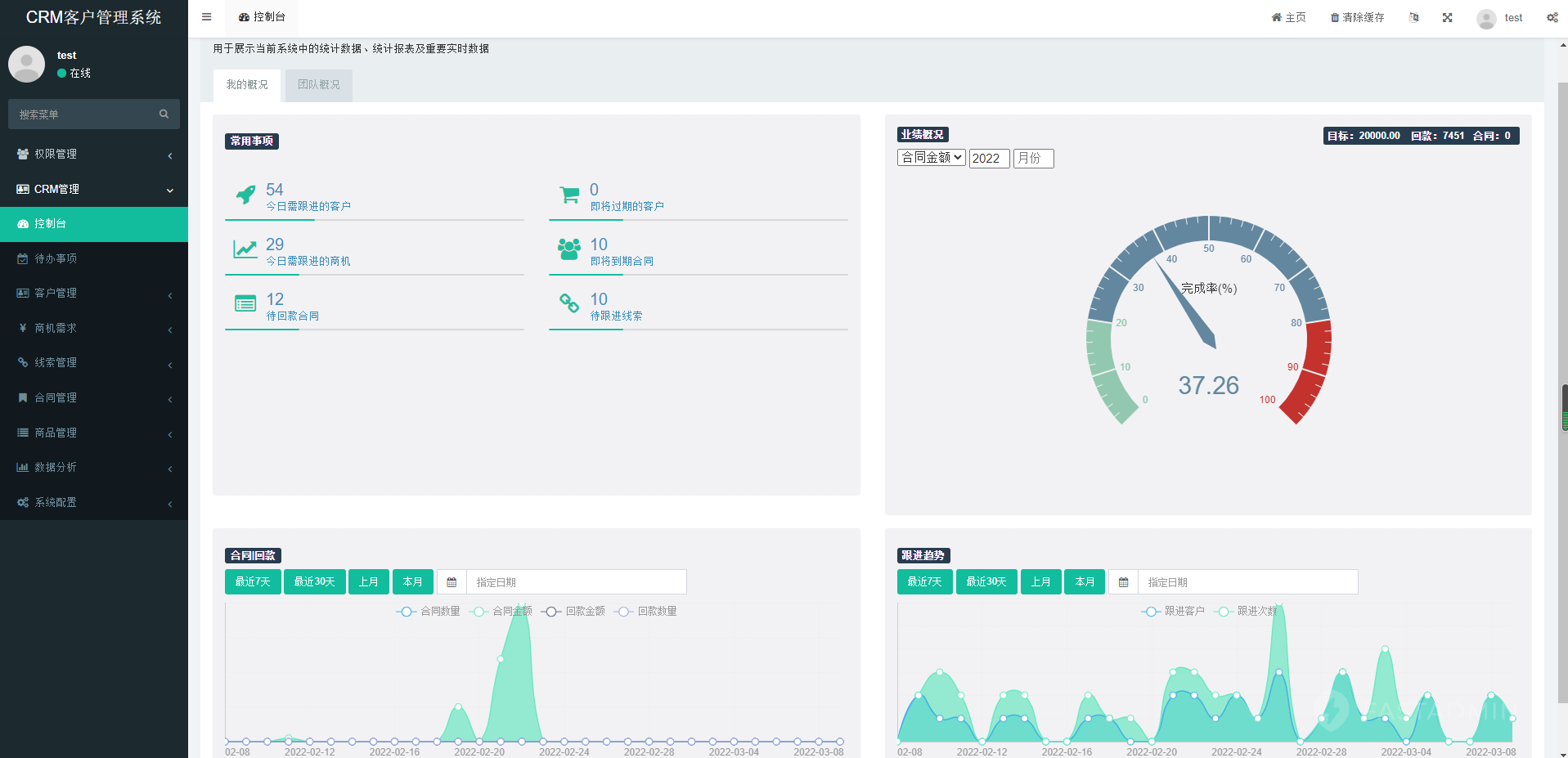
Task: Click the 本月 button in the 跟进趋势 panel
Action: pos(1085,582)
